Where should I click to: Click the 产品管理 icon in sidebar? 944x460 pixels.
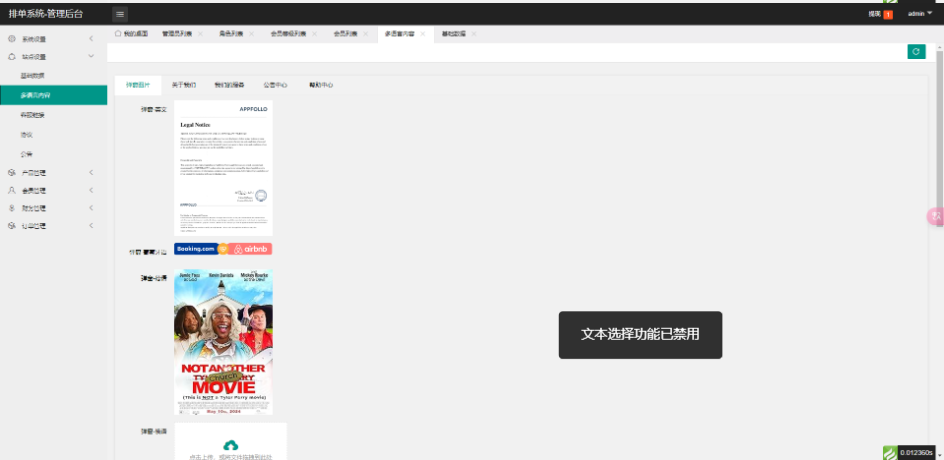coord(11,173)
